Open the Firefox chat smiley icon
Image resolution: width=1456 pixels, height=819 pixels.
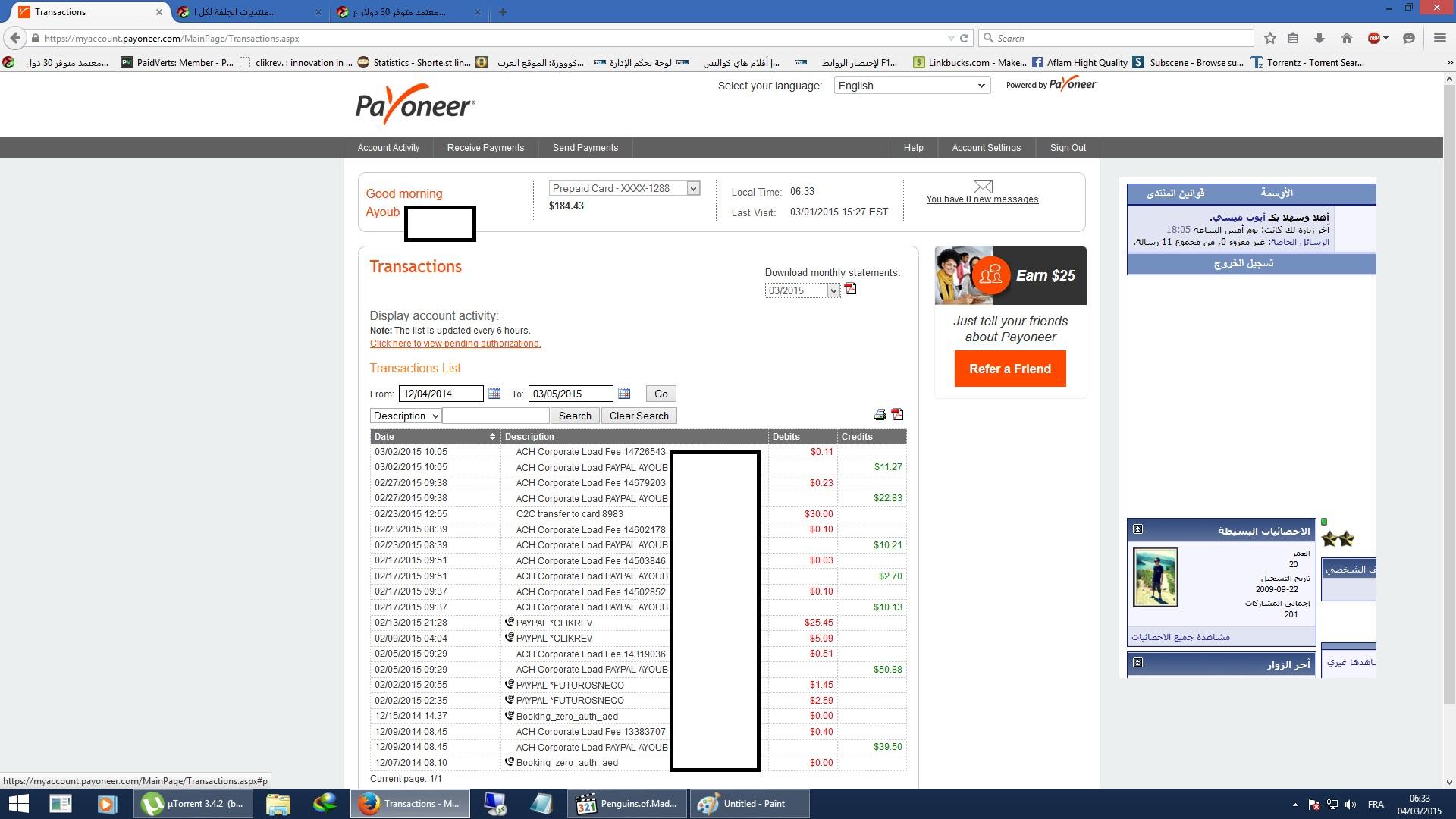click(1409, 38)
